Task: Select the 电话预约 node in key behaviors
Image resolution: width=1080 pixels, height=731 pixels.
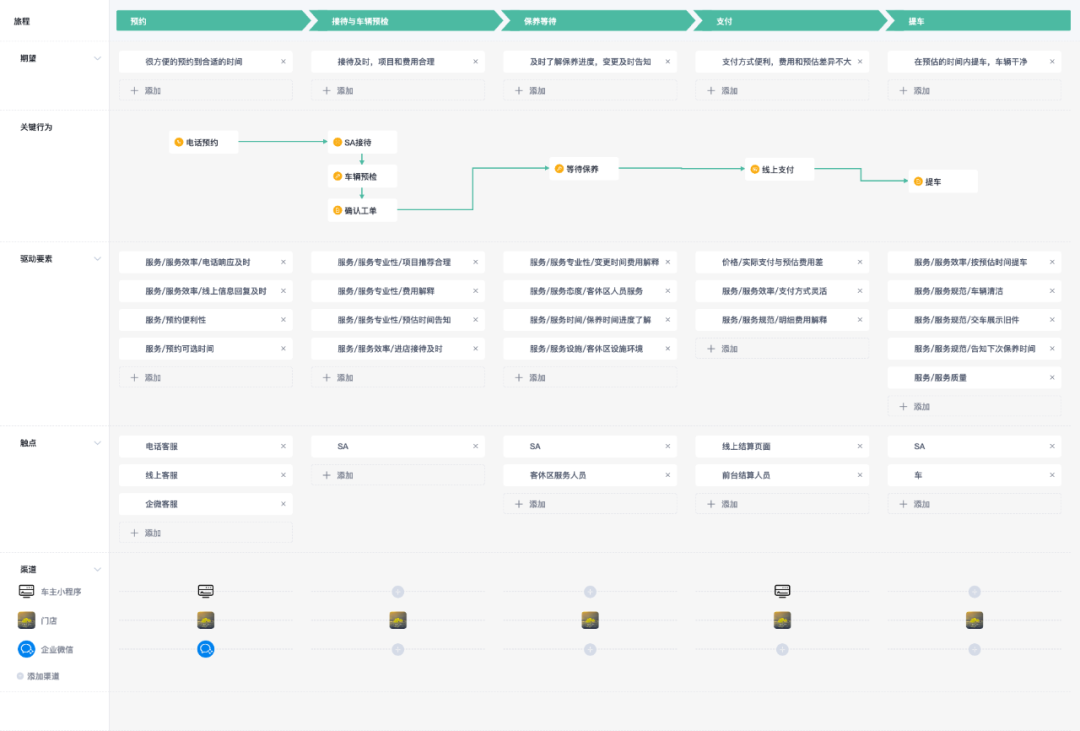Action: [204, 142]
